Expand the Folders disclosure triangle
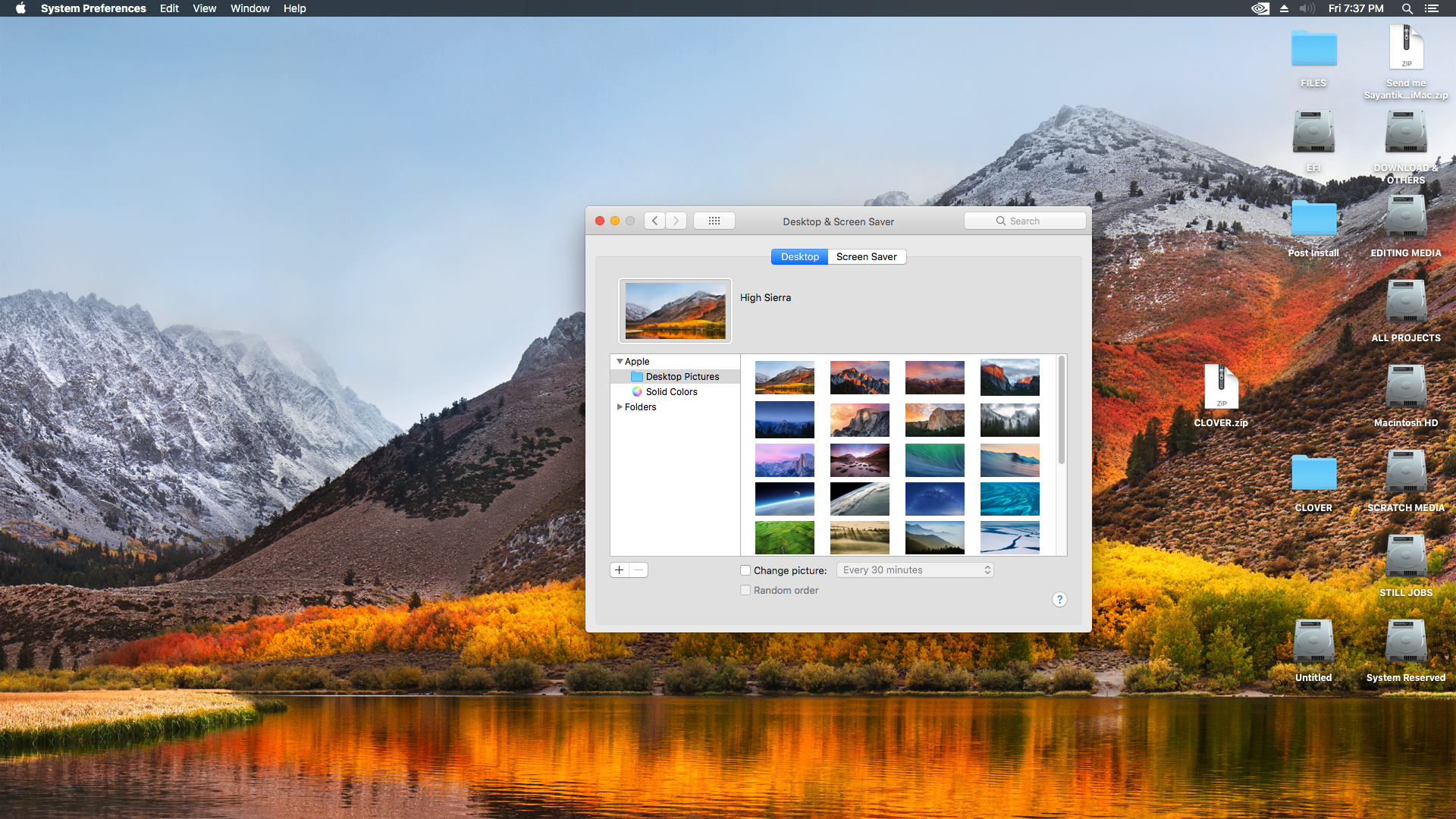Image resolution: width=1456 pixels, height=819 pixels. (x=620, y=407)
